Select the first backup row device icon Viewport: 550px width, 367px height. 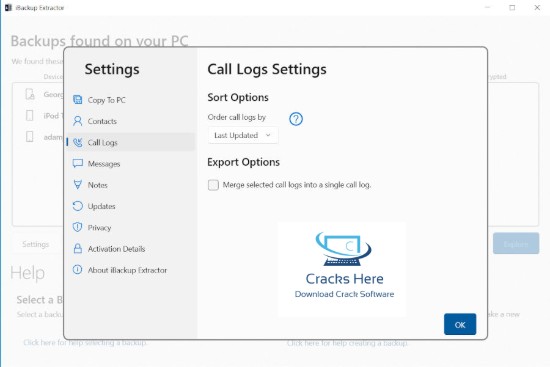tap(30, 94)
